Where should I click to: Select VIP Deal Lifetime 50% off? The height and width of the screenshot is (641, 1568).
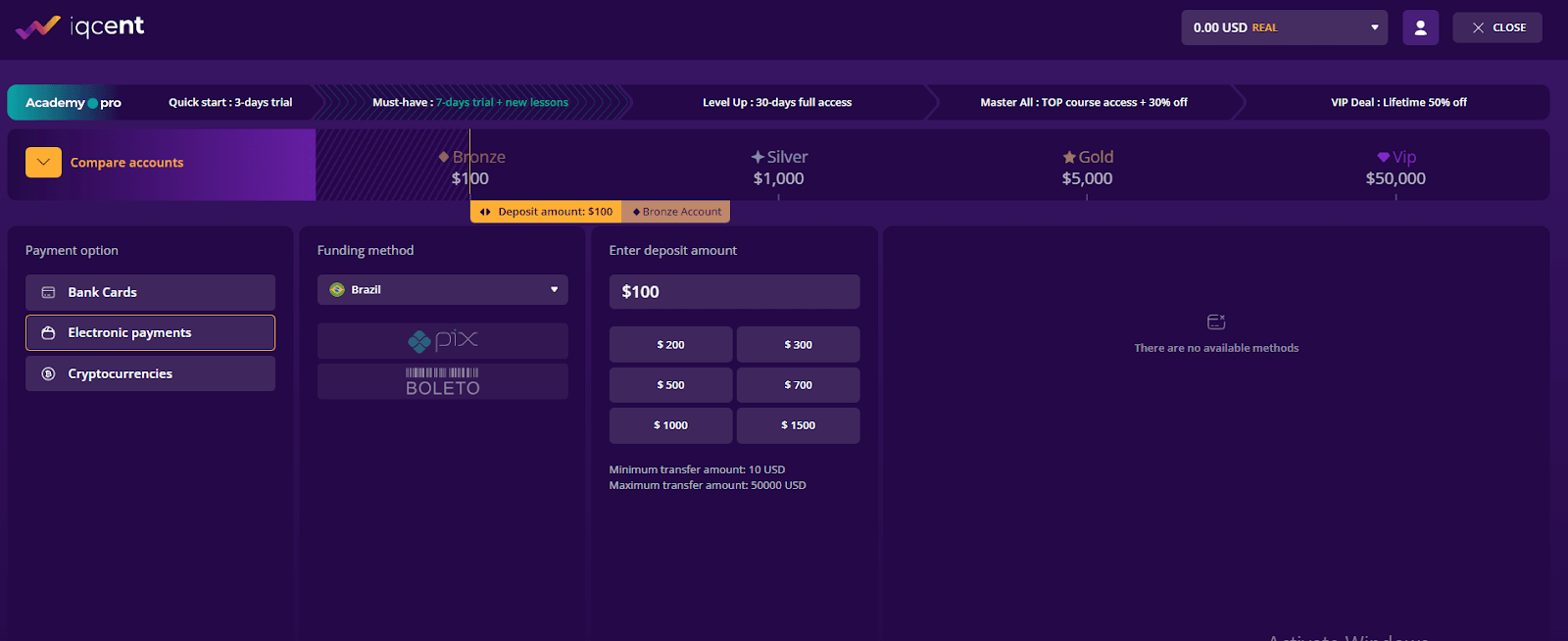click(x=1398, y=102)
